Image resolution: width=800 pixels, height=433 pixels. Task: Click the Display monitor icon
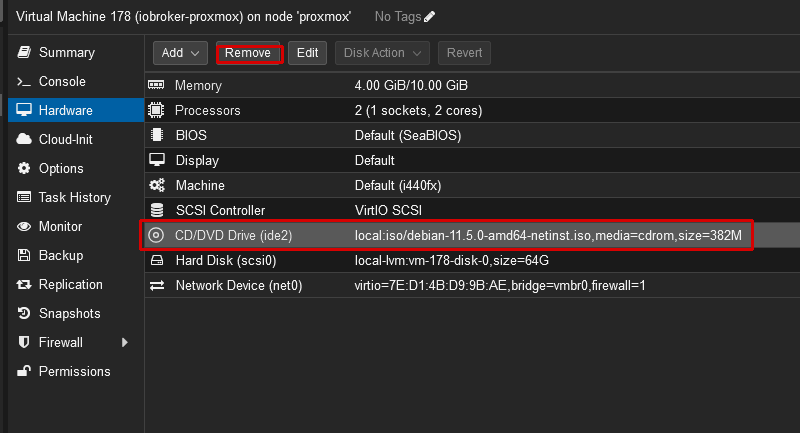156,160
